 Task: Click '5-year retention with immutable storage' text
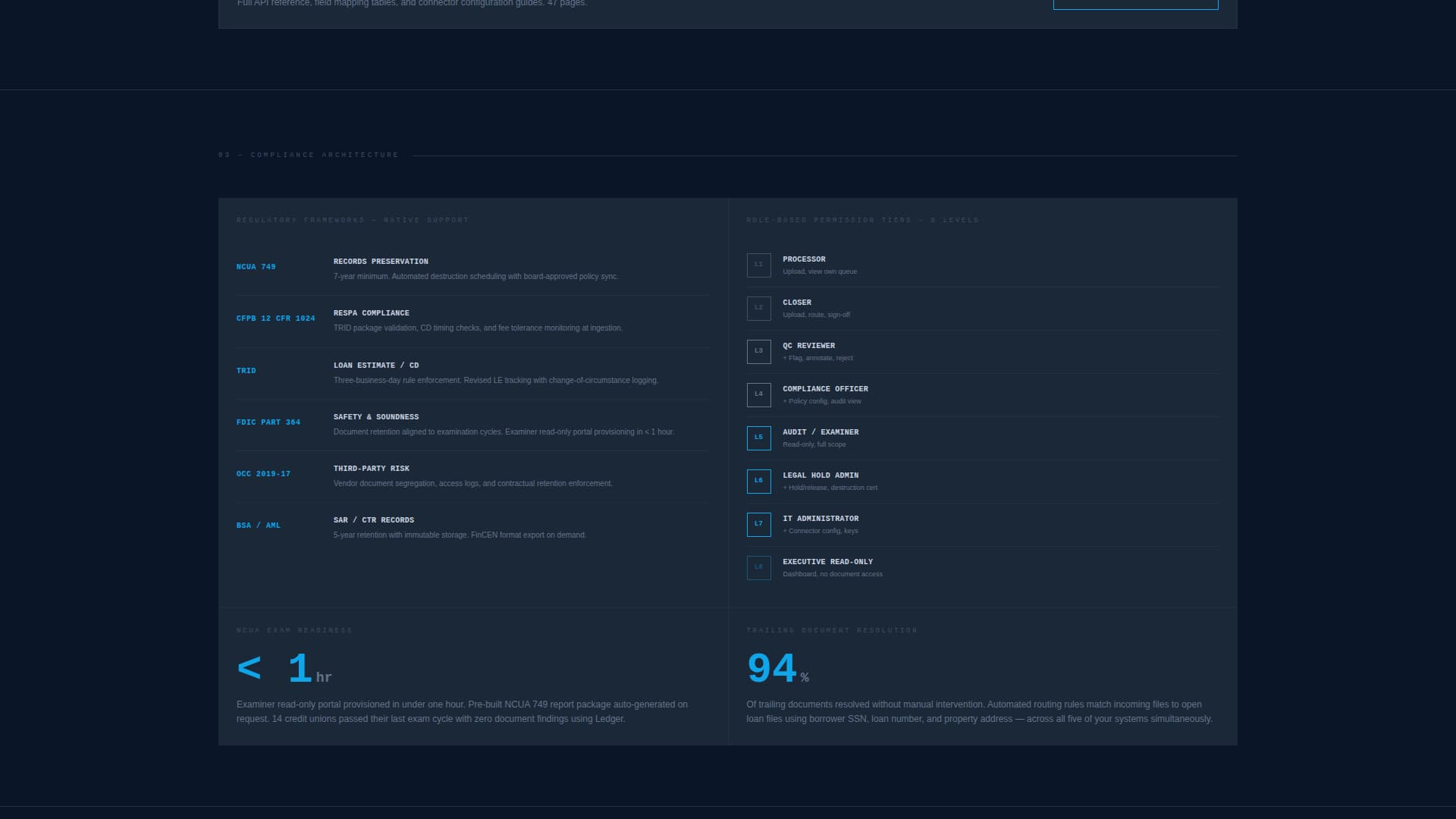[x=460, y=535]
